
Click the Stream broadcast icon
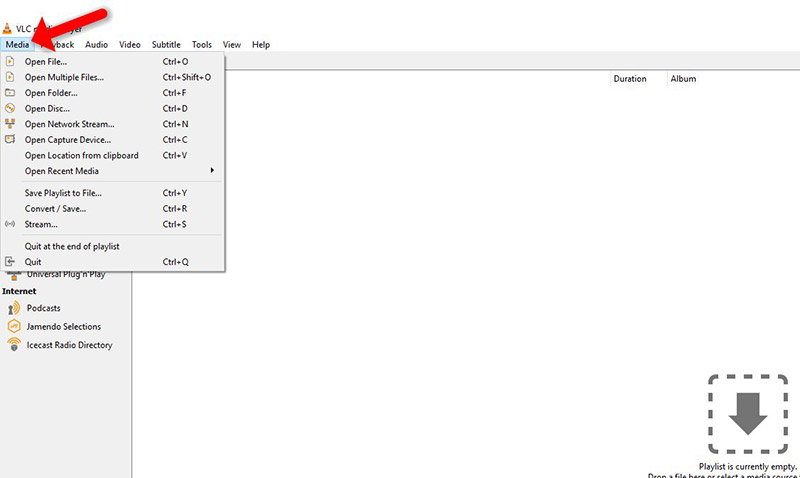coord(11,224)
